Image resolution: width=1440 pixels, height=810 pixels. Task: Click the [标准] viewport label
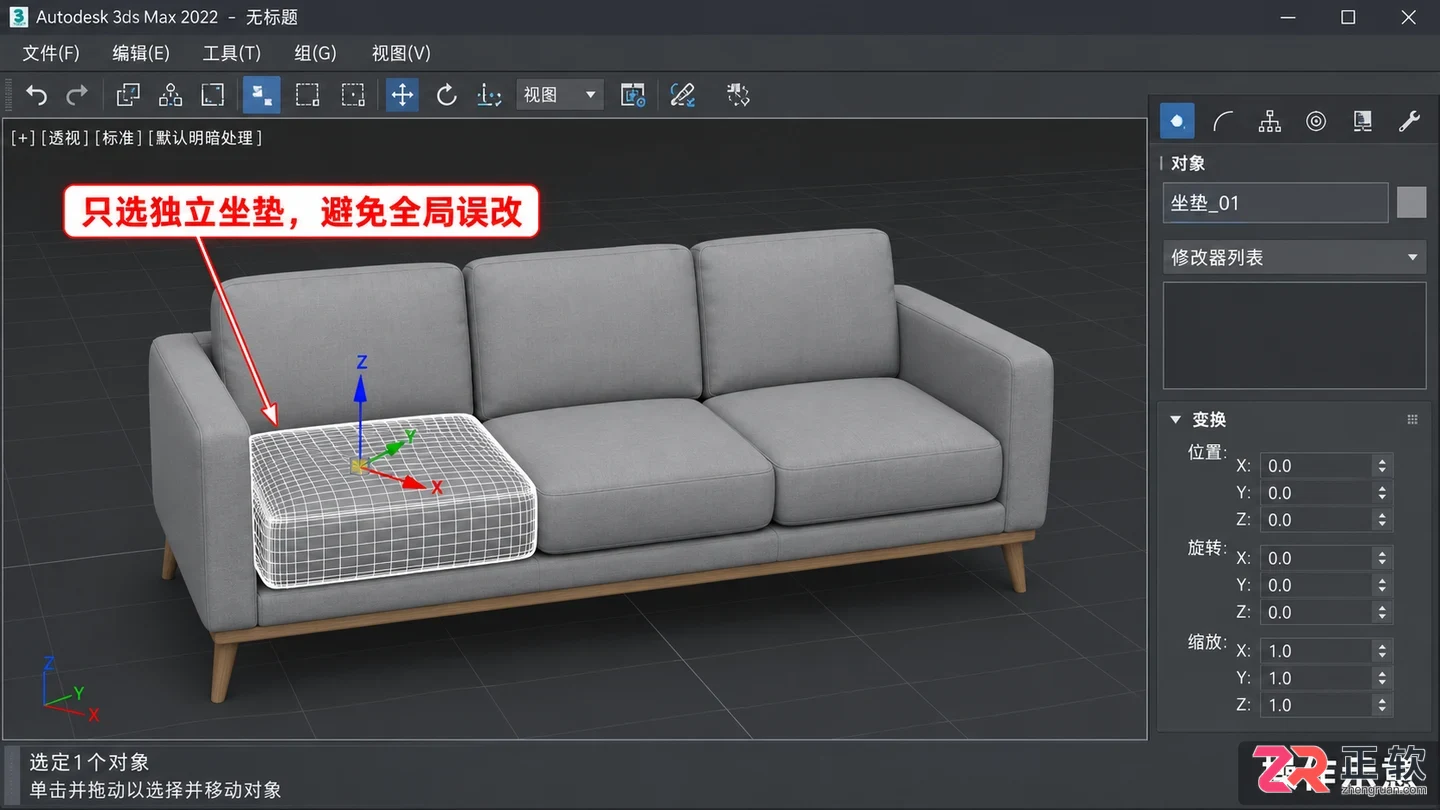[119, 138]
